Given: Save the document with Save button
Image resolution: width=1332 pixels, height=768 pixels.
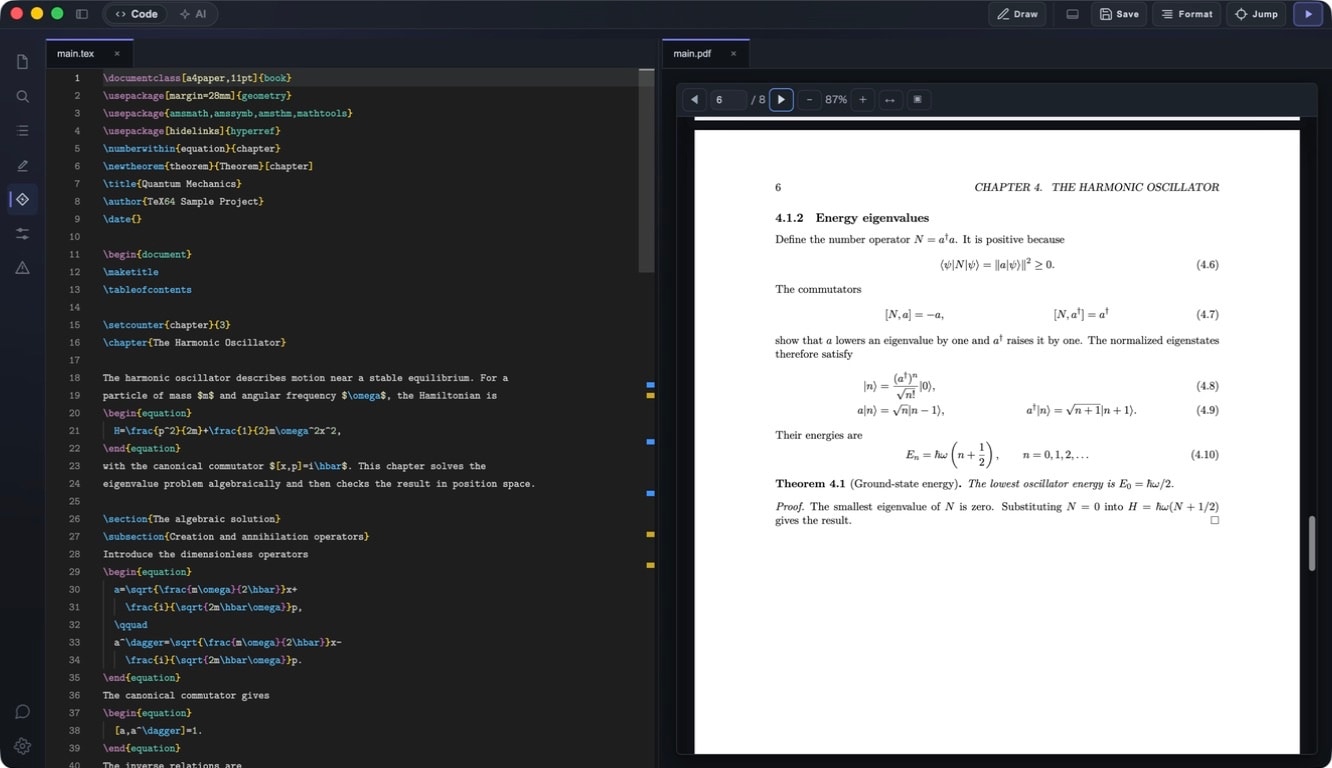Looking at the screenshot, I should click(1118, 14).
